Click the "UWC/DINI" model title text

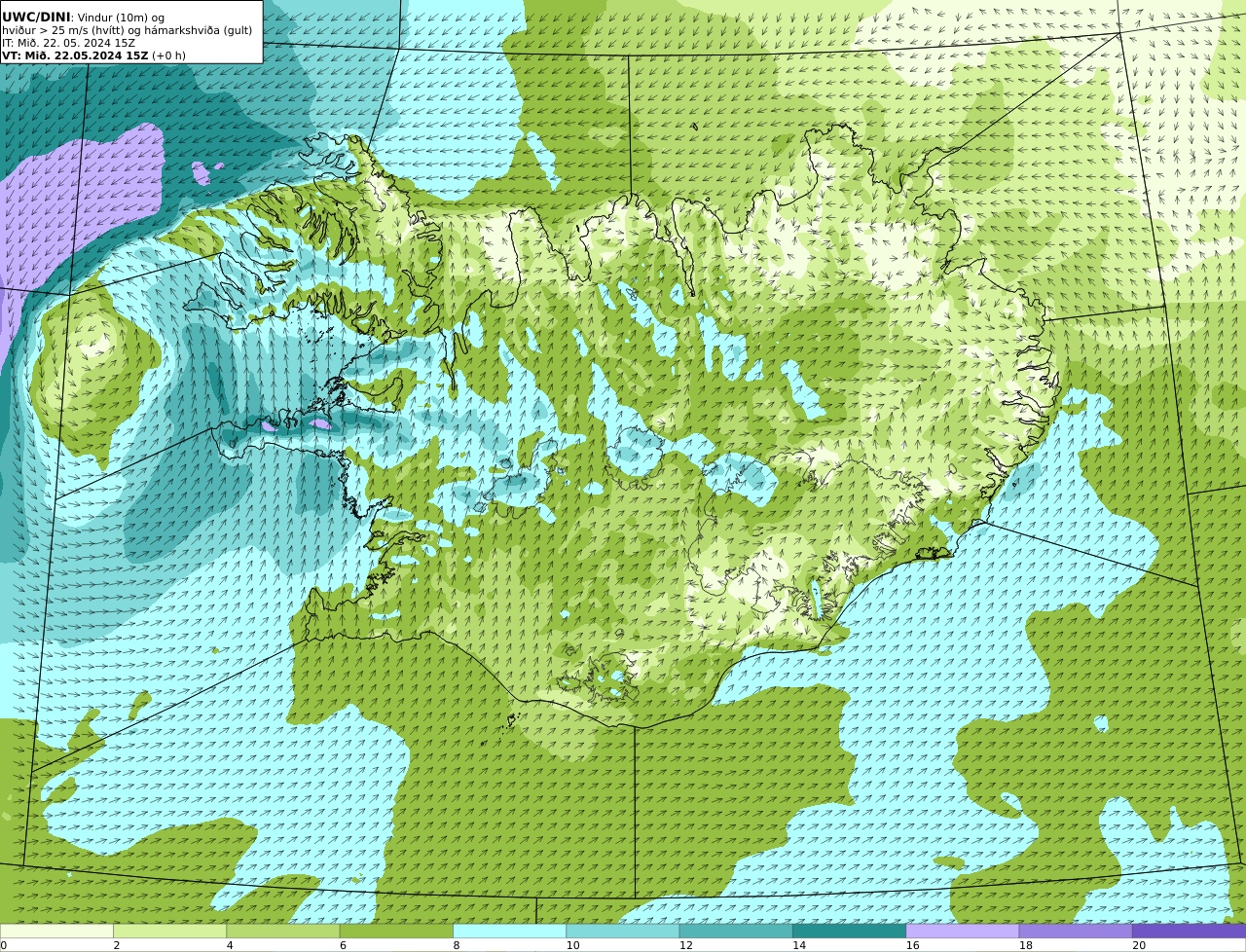coord(36,17)
